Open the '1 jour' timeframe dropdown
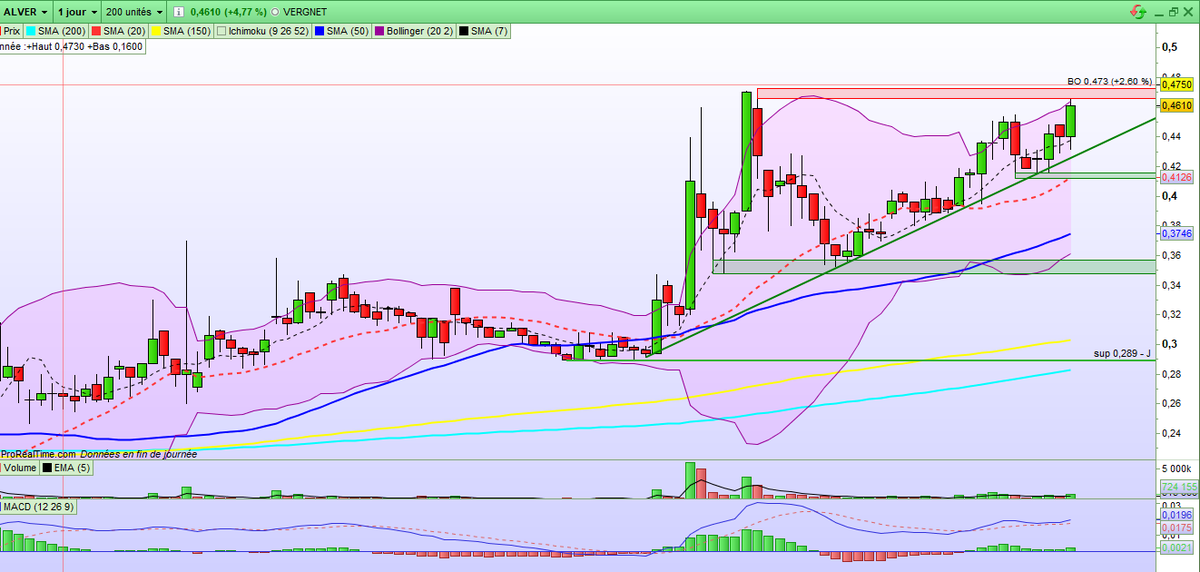 (x=79, y=12)
